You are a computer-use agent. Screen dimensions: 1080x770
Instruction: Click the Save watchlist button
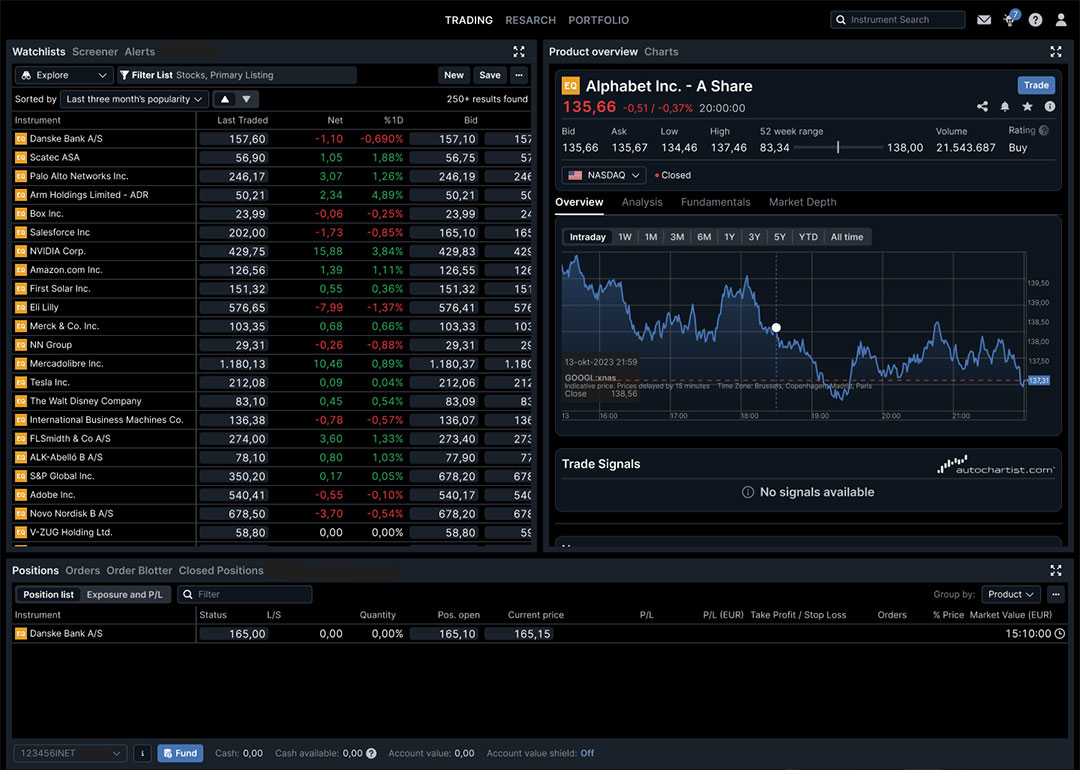pos(490,75)
